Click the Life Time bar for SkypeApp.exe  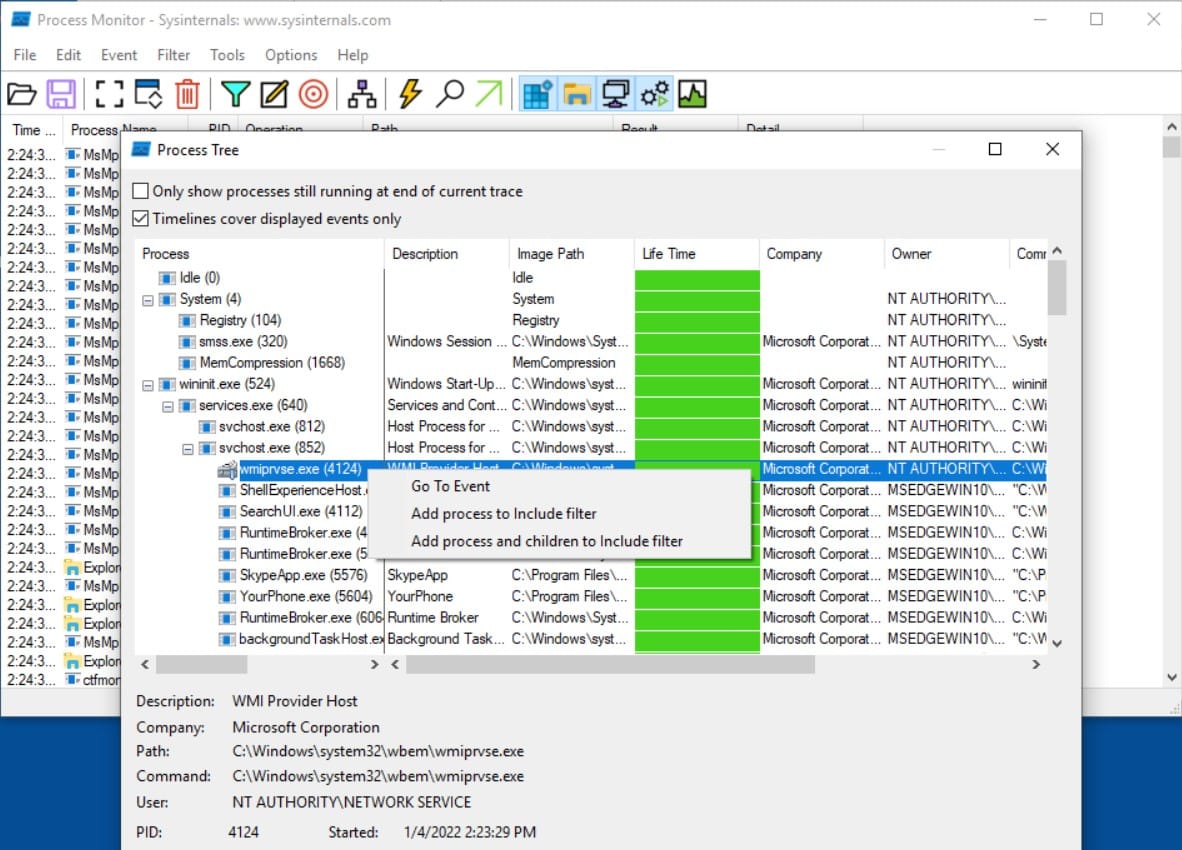[697, 576]
